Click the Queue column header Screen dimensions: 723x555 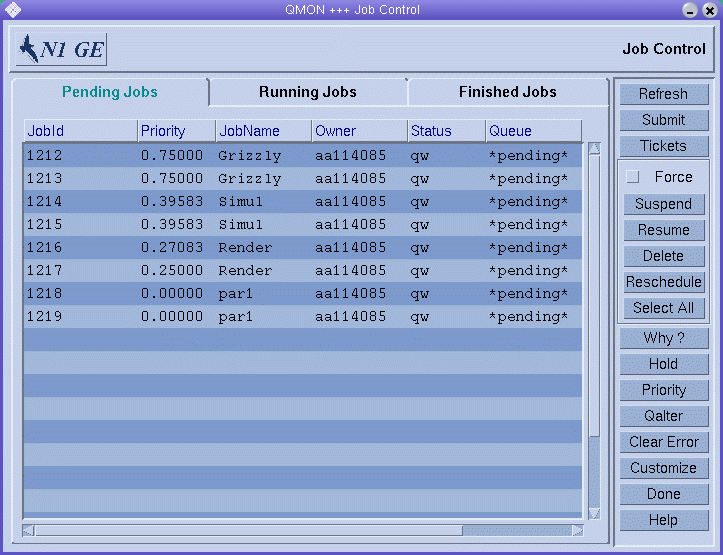tap(534, 131)
